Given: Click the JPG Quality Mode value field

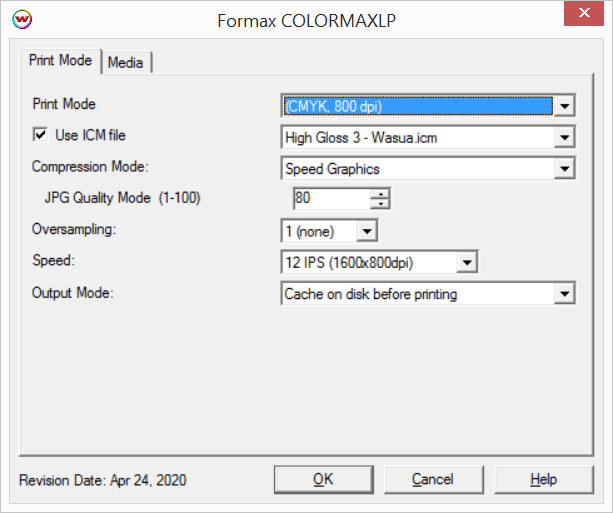Looking at the screenshot, I should [330, 198].
